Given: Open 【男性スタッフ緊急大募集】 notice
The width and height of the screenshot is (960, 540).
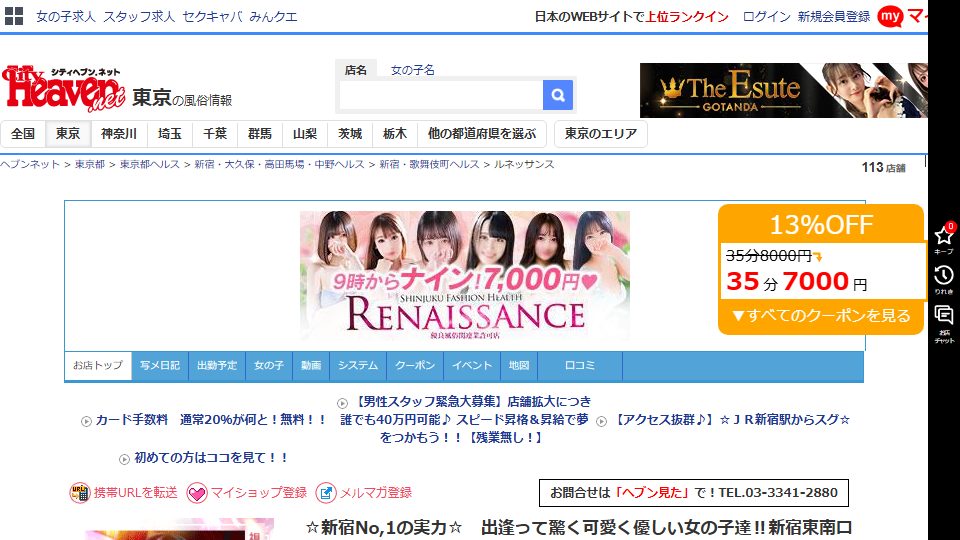Looking at the screenshot, I should pyautogui.click(x=465, y=419).
